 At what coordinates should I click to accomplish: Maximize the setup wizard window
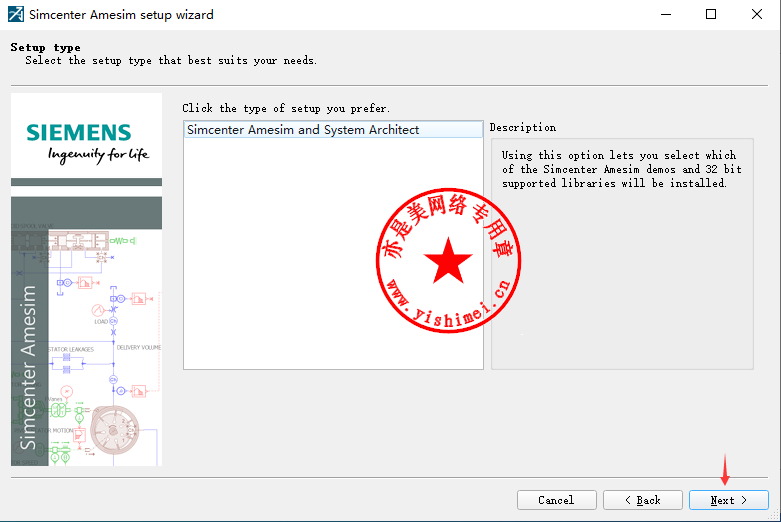[x=711, y=14]
